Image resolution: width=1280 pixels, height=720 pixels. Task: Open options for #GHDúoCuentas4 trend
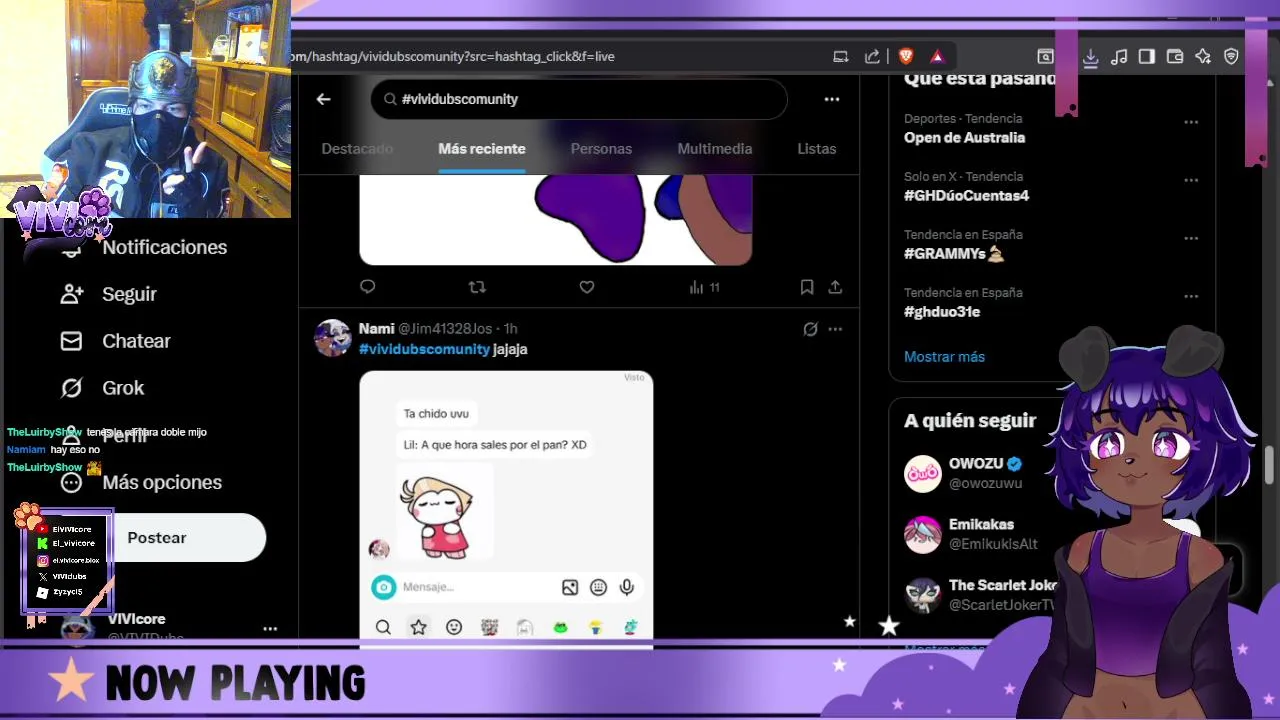1191,180
